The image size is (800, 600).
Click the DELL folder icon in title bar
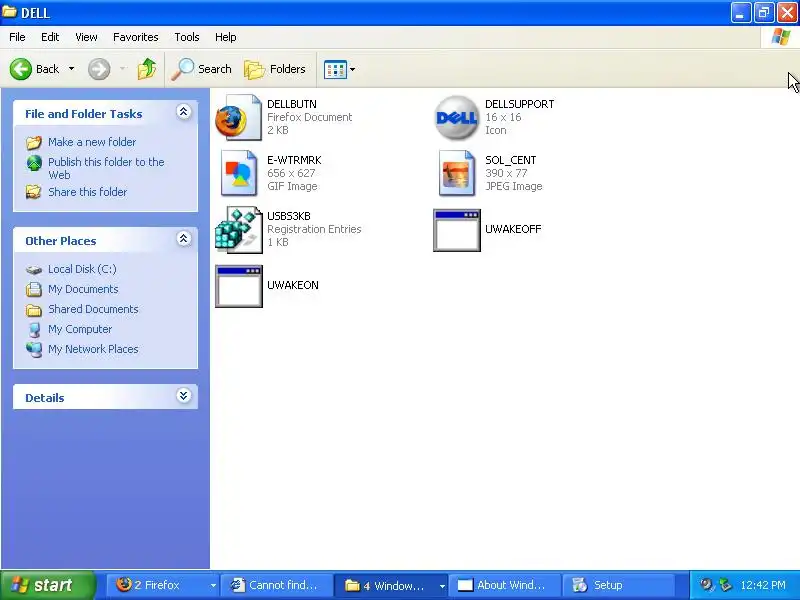click(x=9, y=12)
